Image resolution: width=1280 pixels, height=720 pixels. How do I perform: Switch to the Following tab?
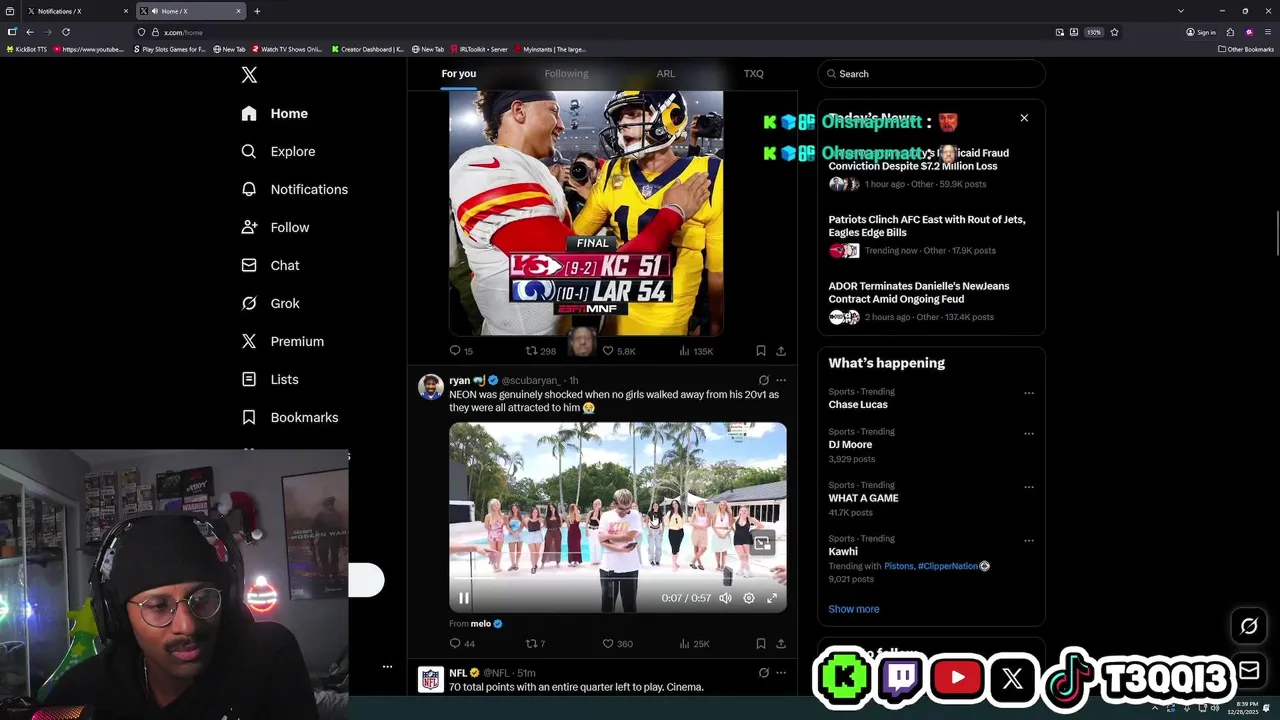coord(566,74)
